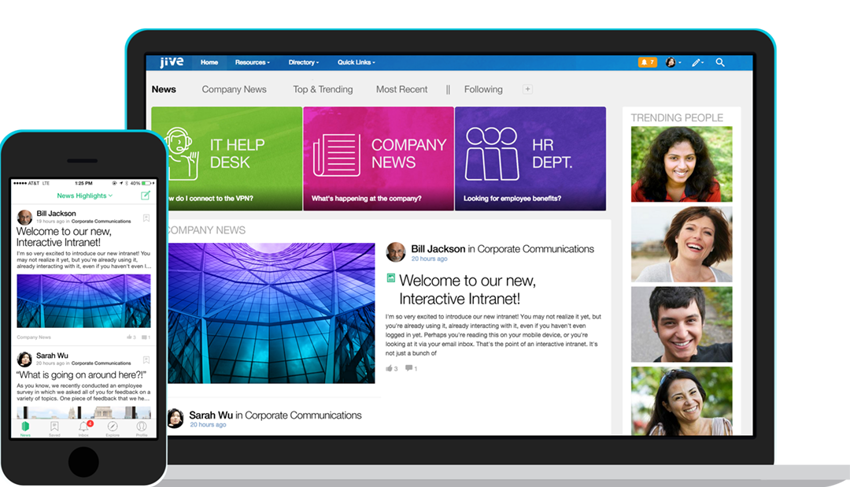
Task: Tap the compose icon on phone app
Action: point(146,195)
